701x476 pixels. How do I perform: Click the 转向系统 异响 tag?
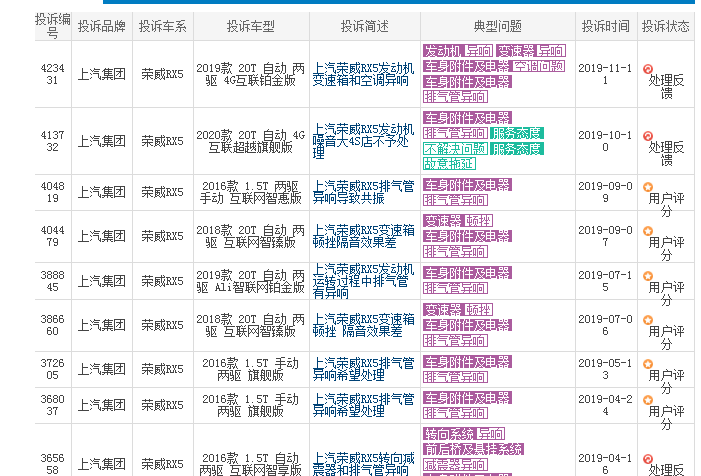[x=464, y=434]
